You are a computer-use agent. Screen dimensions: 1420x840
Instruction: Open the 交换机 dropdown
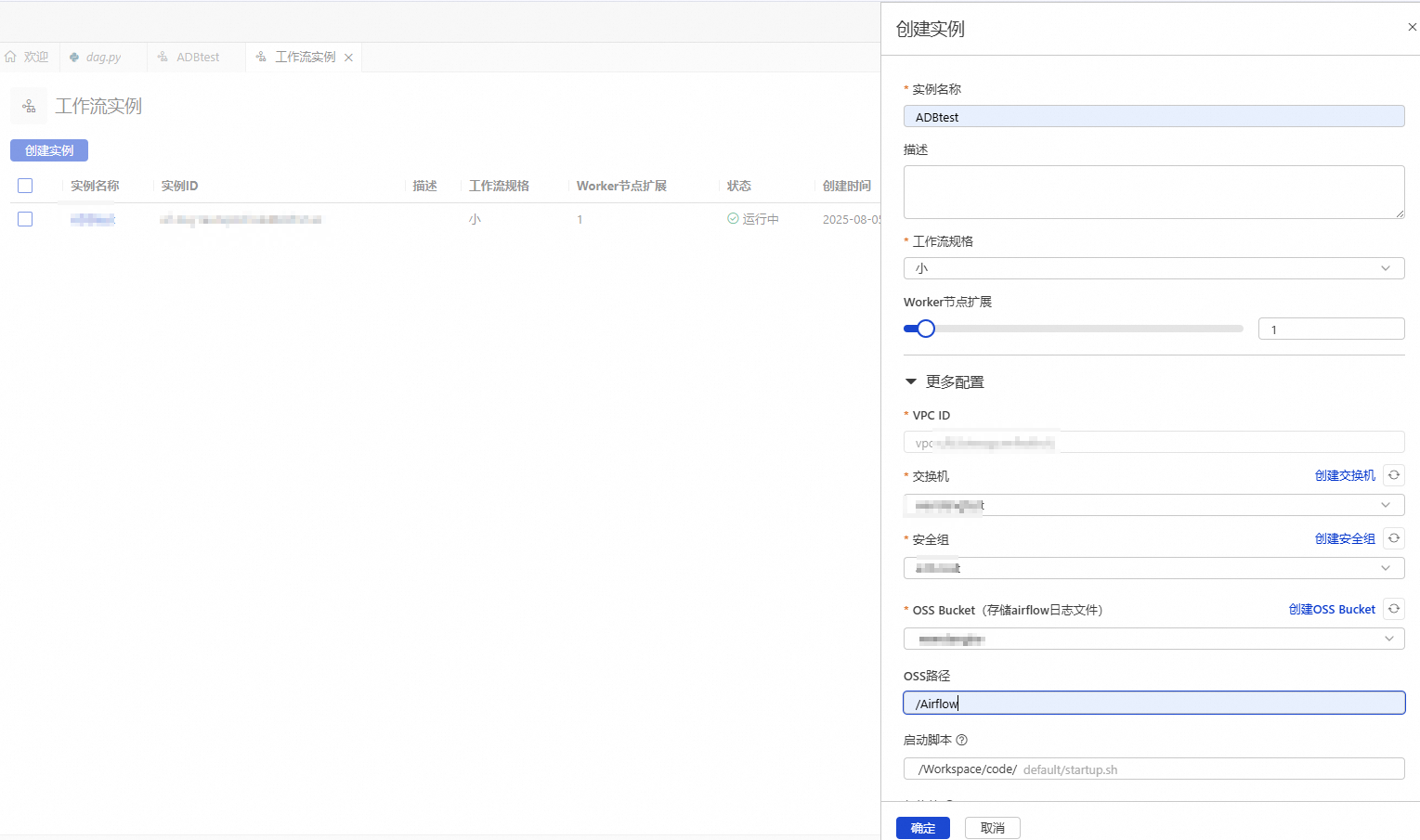[x=1153, y=505]
